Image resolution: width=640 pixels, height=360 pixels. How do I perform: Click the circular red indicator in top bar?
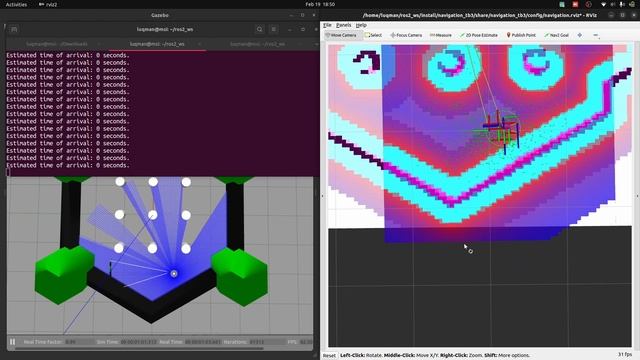588,4
